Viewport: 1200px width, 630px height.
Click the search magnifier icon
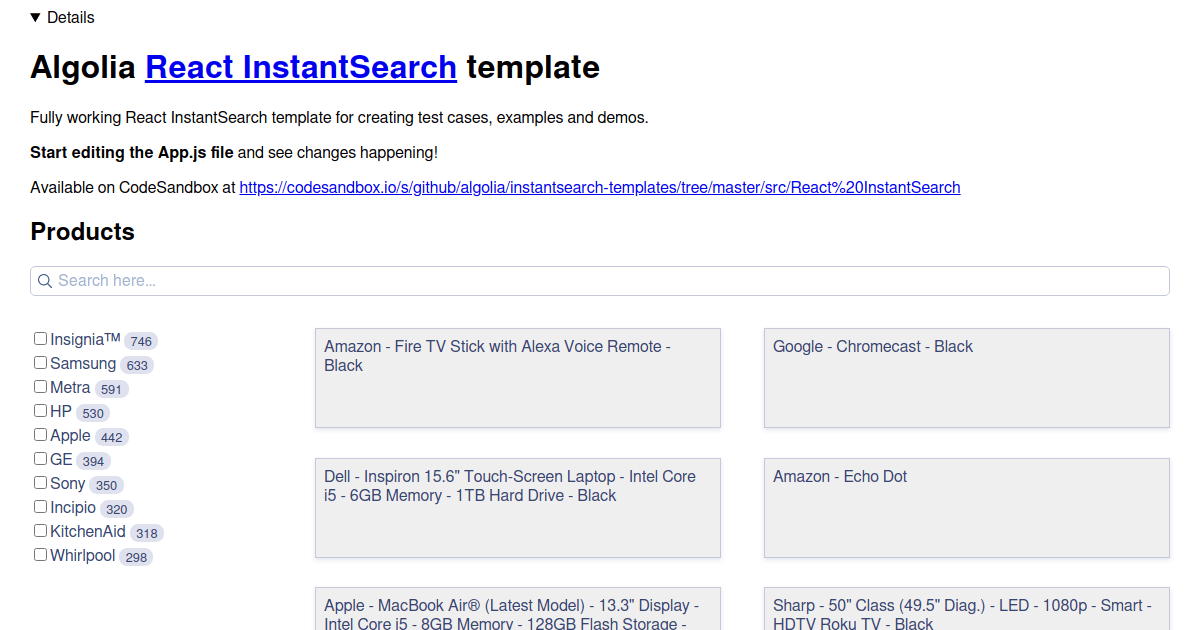click(x=45, y=281)
